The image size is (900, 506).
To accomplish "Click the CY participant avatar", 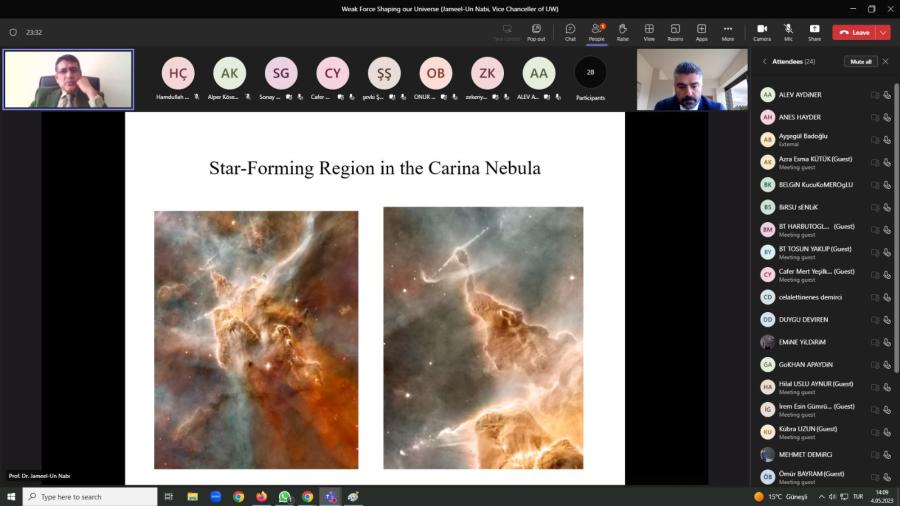I will (x=333, y=73).
